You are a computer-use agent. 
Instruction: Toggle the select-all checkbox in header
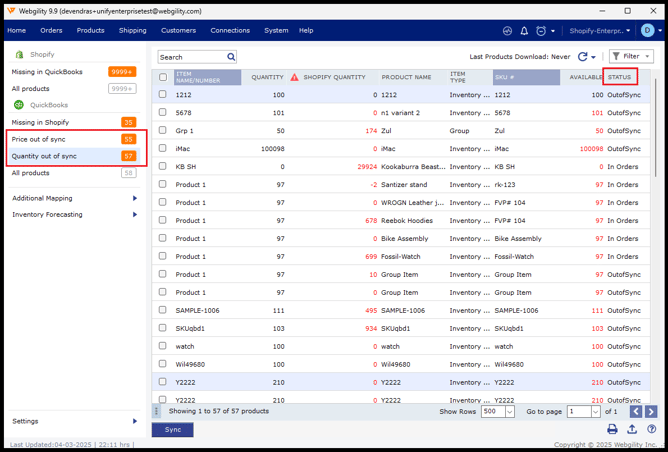(x=163, y=77)
